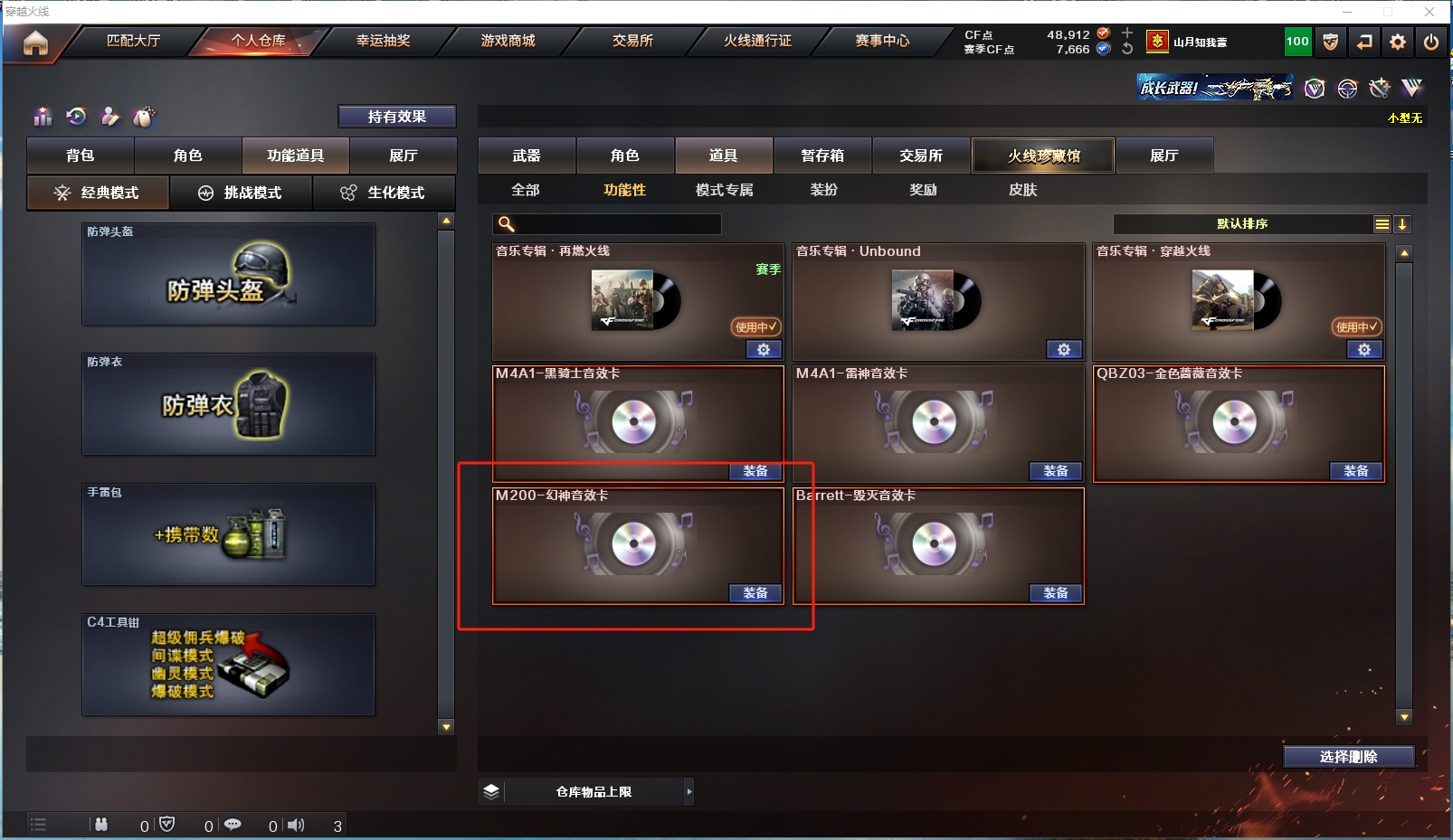Click the item list vertical scrollbar
Image resolution: width=1453 pixels, height=840 pixels.
[1404, 485]
